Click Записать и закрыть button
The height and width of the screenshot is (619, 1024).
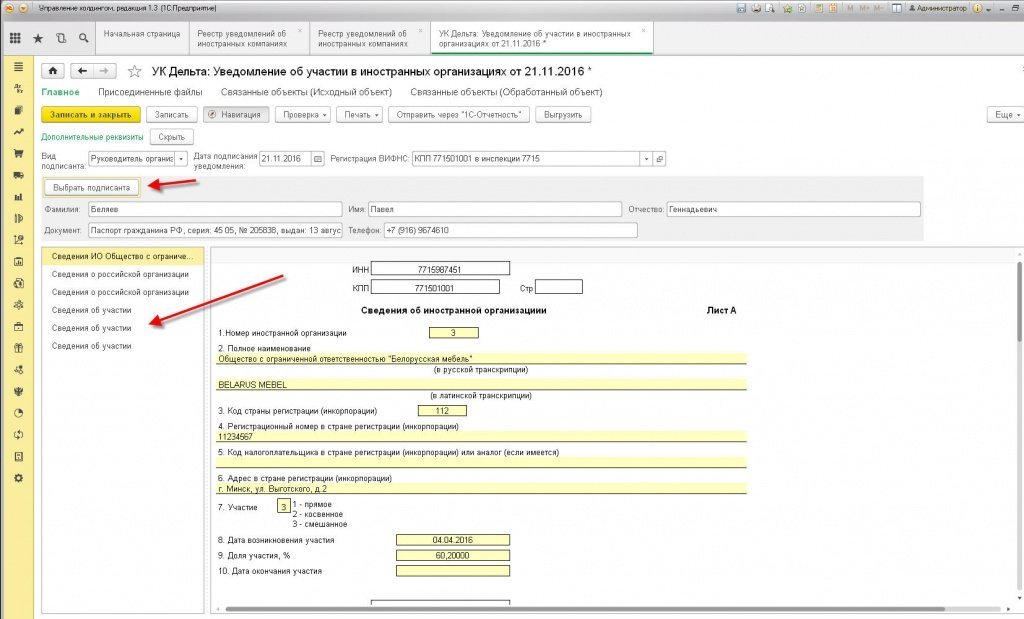tap(91, 114)
